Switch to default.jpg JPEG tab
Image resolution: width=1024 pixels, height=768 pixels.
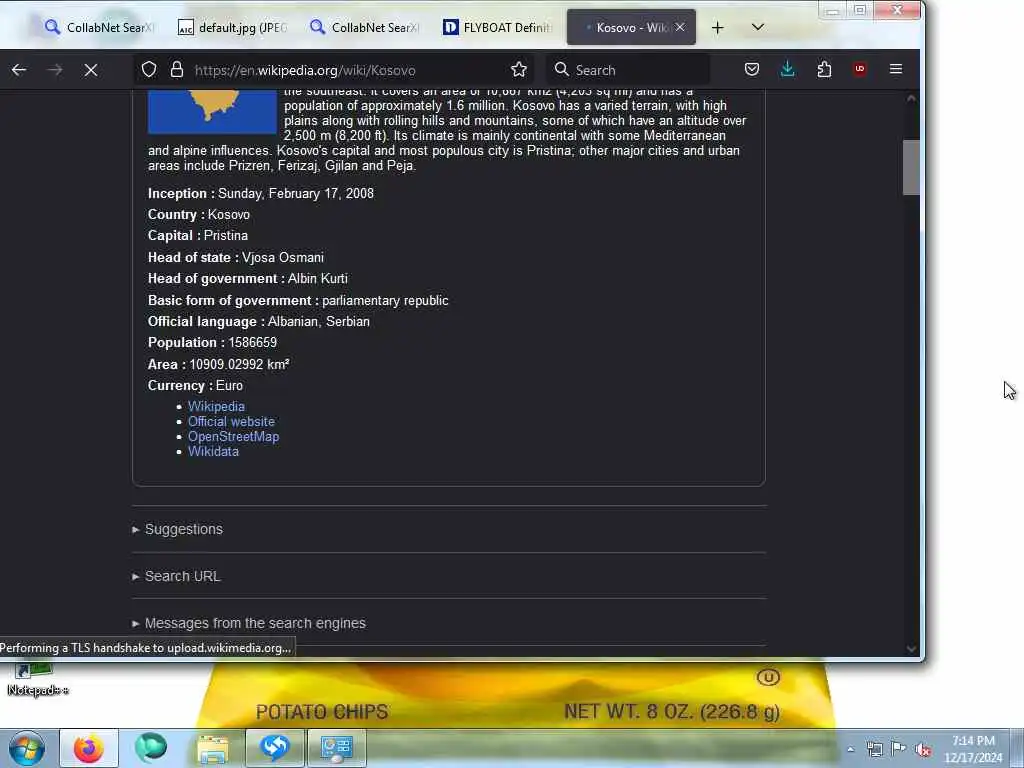(x=232, y=27)
